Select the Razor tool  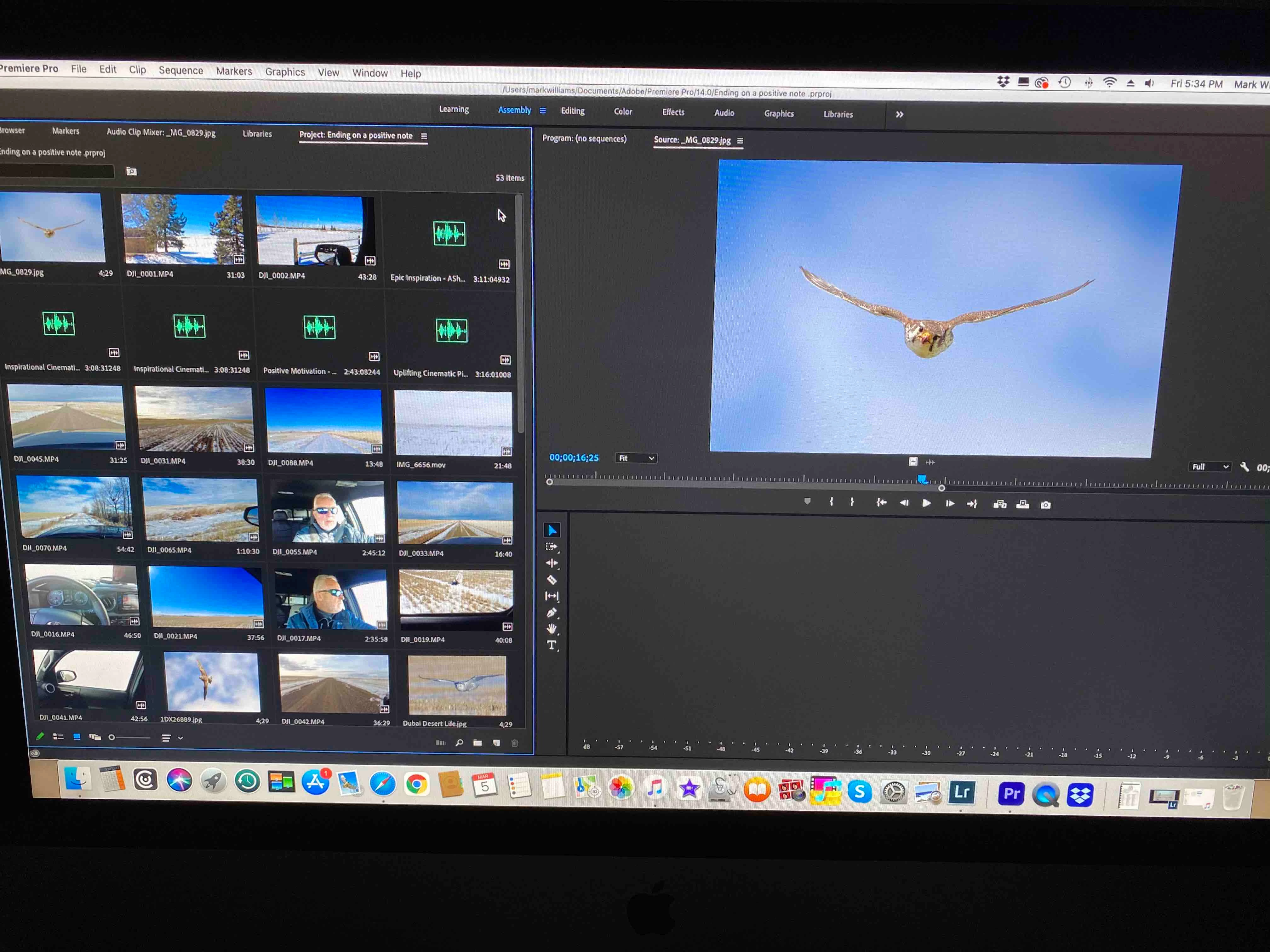[552, 580]
